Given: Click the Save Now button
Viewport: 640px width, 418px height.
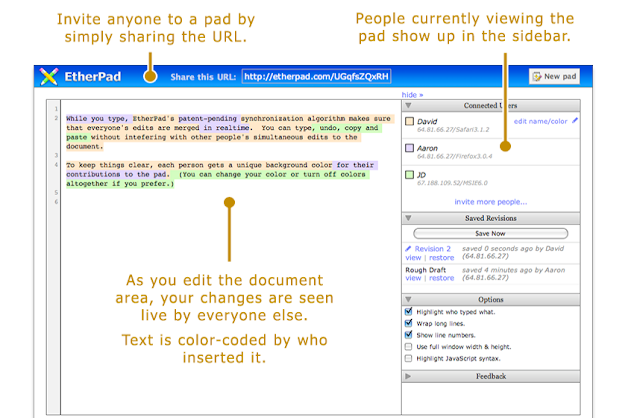Looking at the screenshot, I should [491, 233].
